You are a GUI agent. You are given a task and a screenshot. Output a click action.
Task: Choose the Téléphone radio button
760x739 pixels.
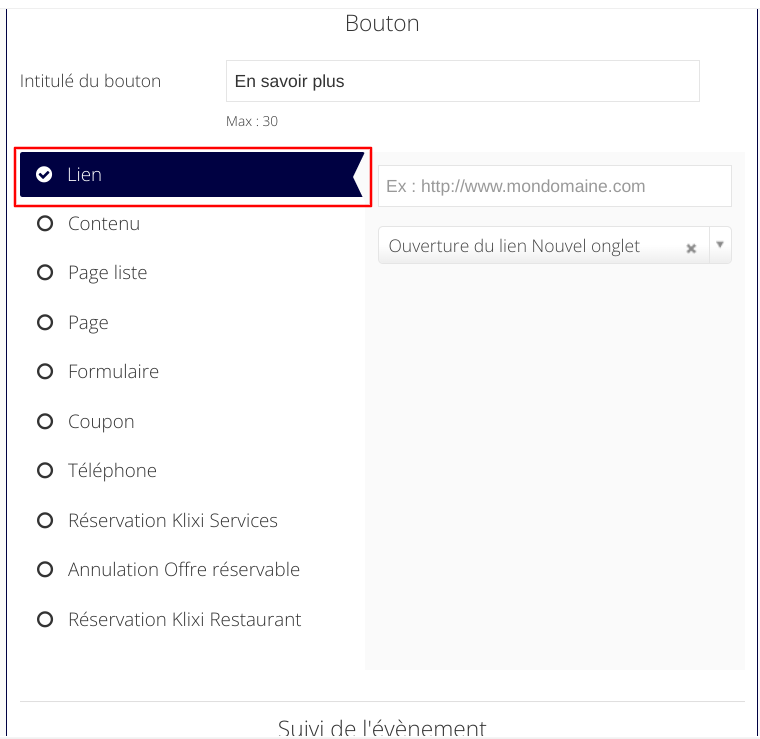pos(44,471)
